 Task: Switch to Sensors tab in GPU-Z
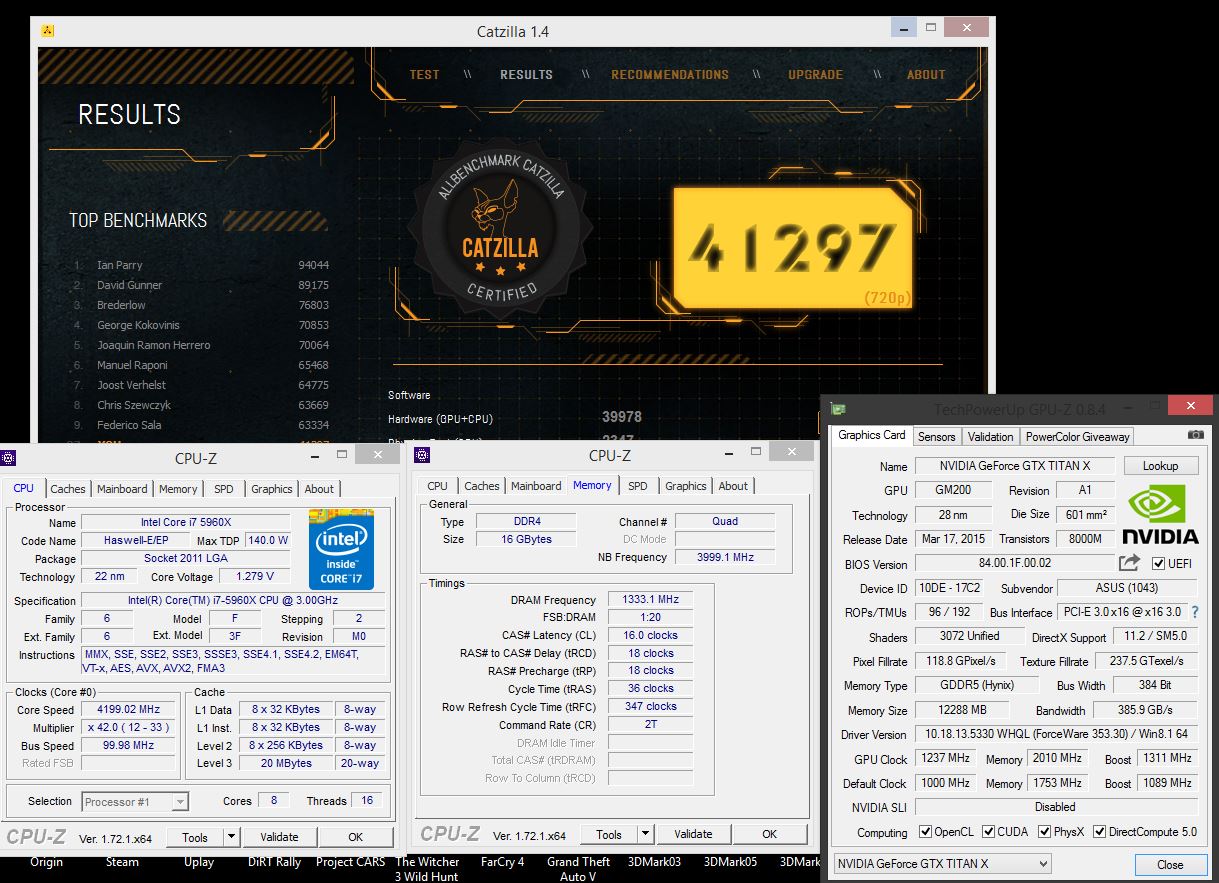(x=937, y=436)
